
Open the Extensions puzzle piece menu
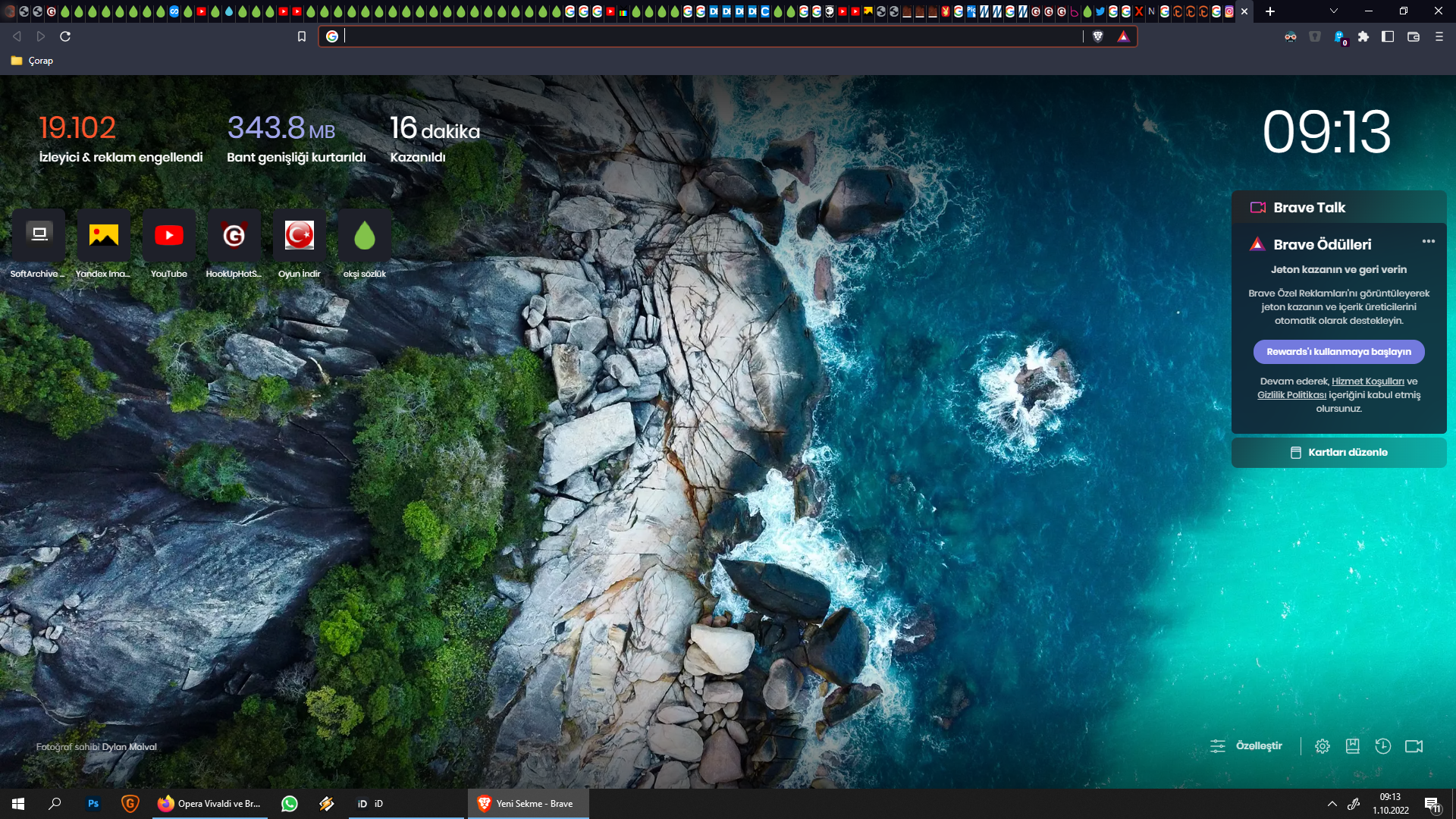pos(1363,36)
